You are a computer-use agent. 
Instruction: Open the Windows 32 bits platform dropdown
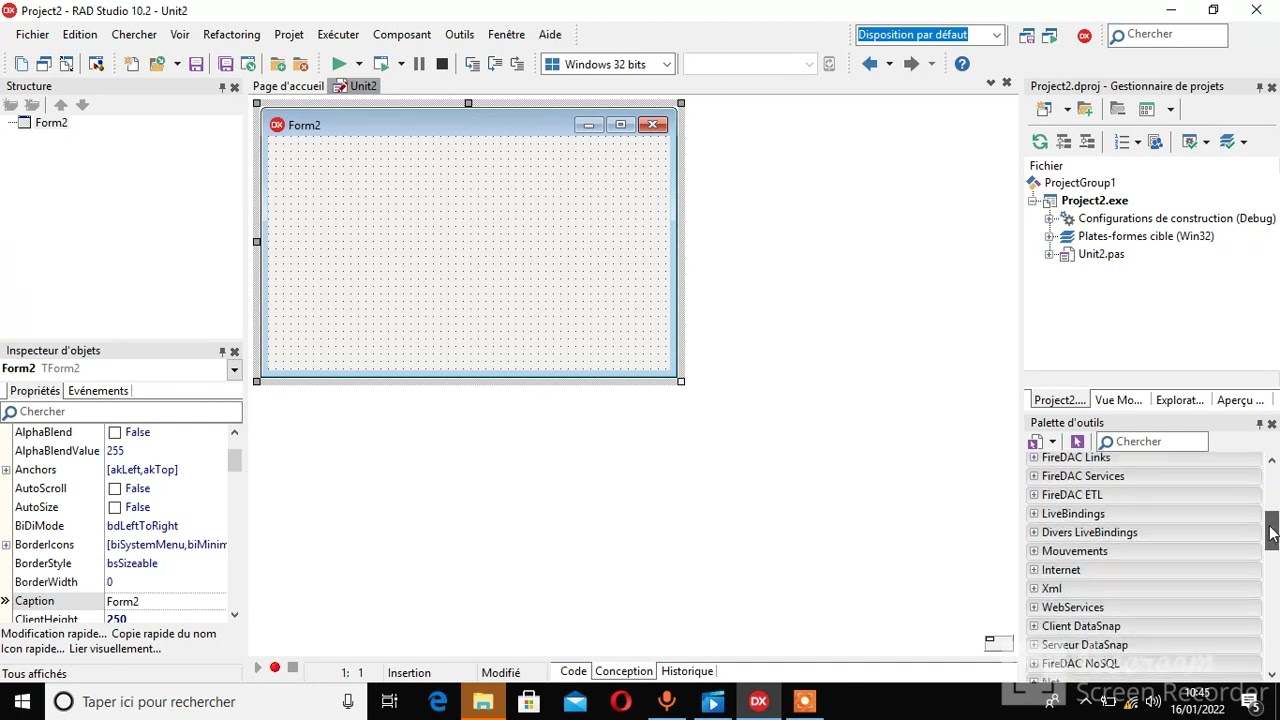pyautogui.click(x=666, y=65)
